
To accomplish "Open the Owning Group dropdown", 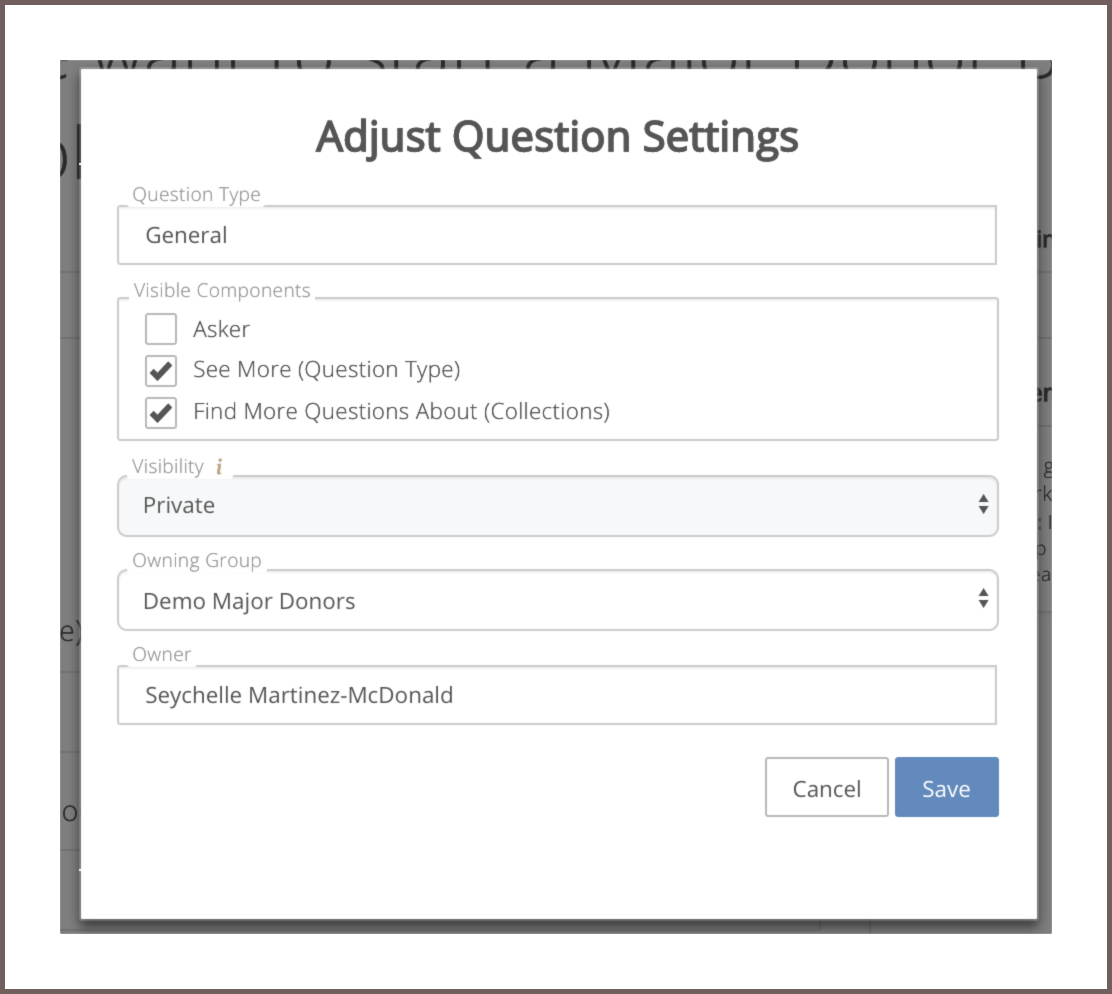I will click(557, 601).
